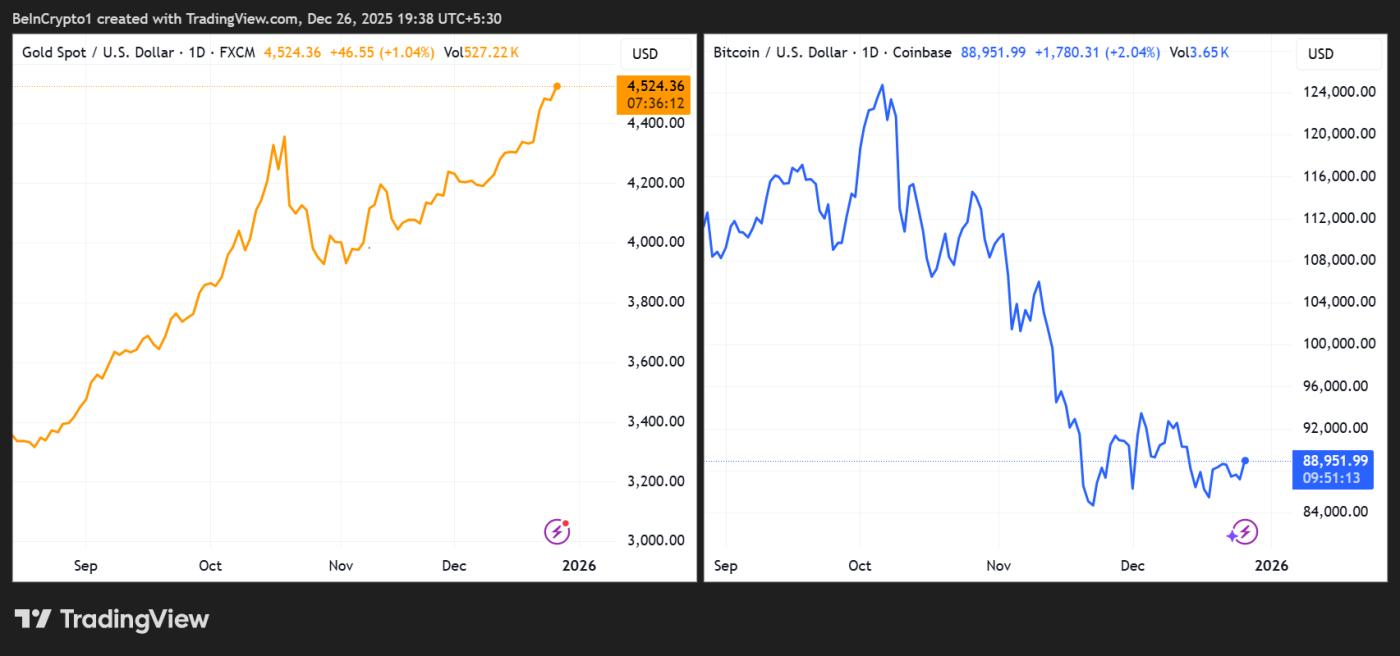
Task: Click the 2026 label on the gold time axis
Action: (x=580, y=565)
